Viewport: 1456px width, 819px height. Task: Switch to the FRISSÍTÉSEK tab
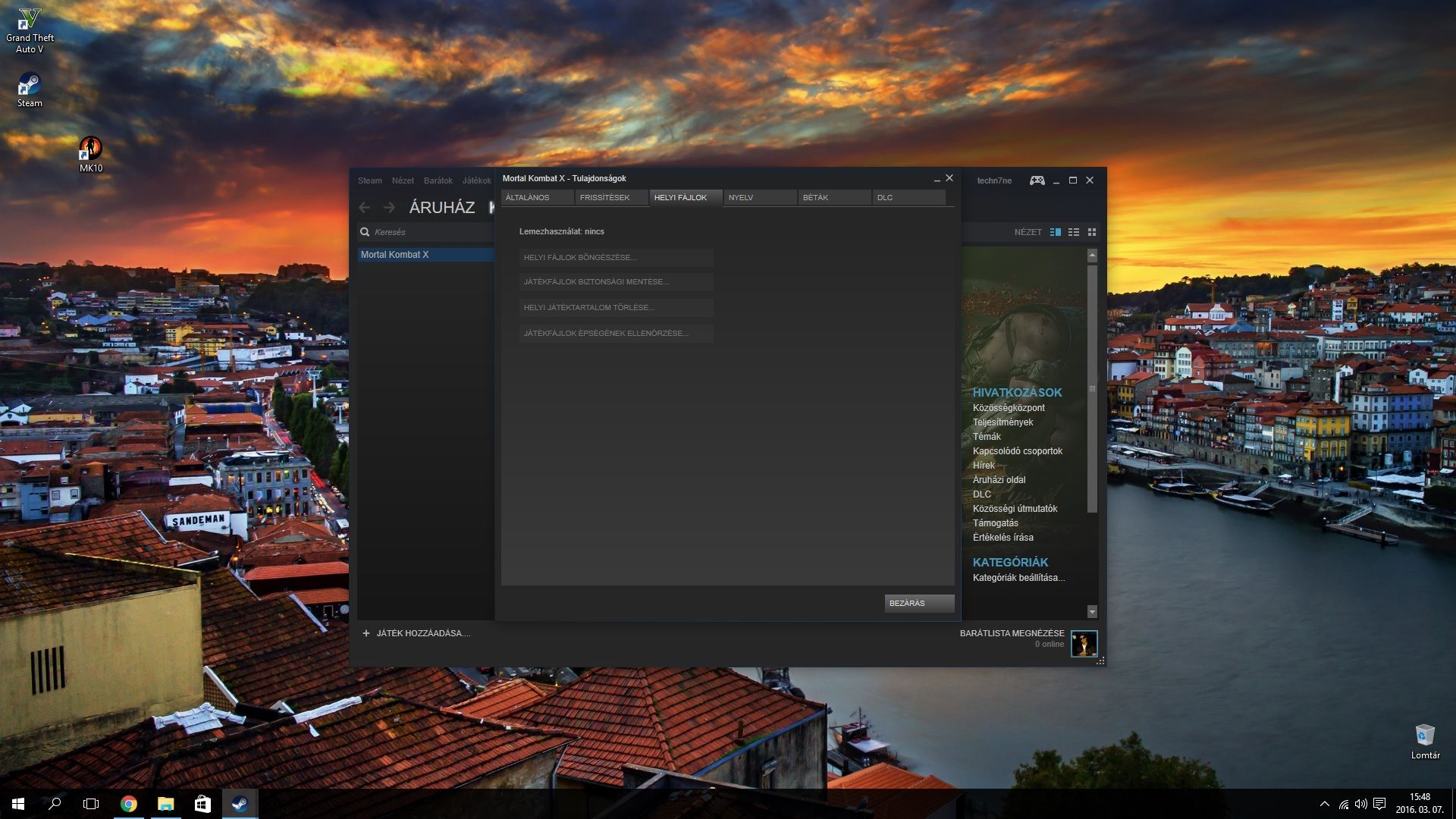pos(611,197)
